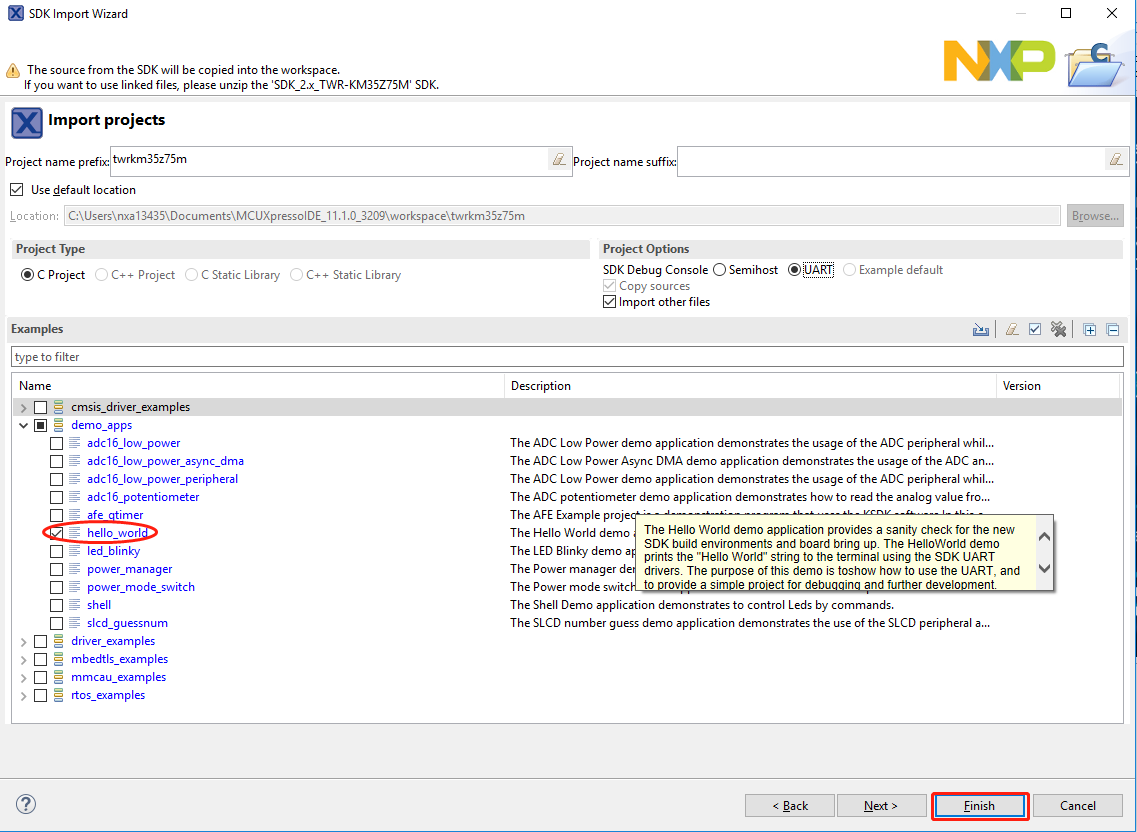Click the Back button
This screenshot has height=832, width=1137.
pyautogui.click(x=789, y=806)
